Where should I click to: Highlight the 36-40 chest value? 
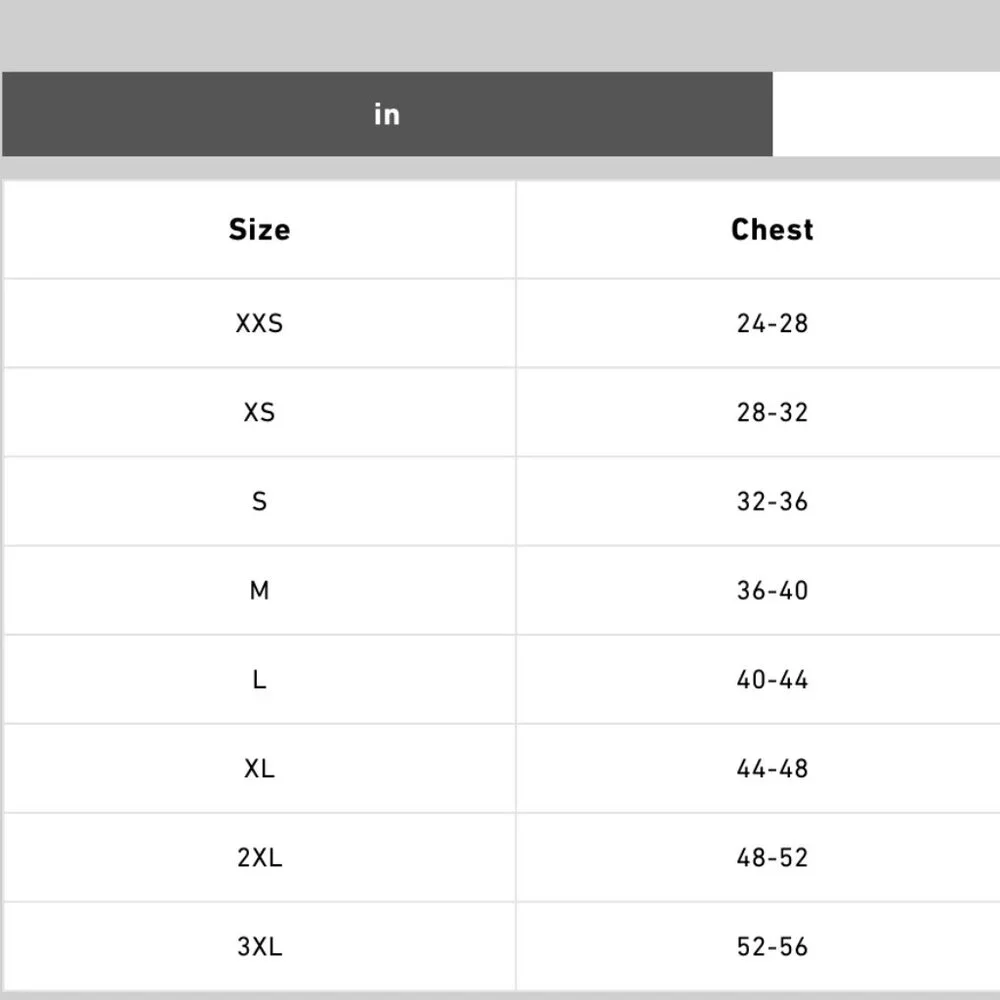tap(772, 591)
